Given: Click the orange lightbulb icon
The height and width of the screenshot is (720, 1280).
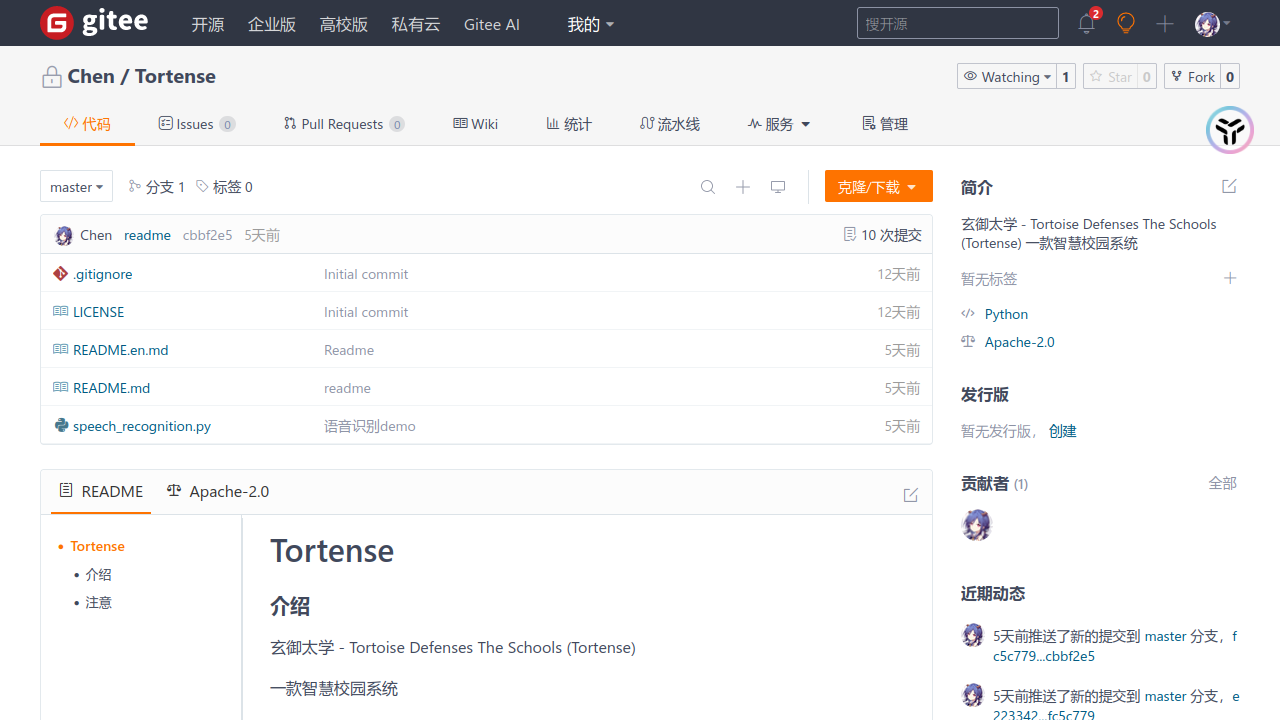Looking at the screenshot, I should point(1126,23).
